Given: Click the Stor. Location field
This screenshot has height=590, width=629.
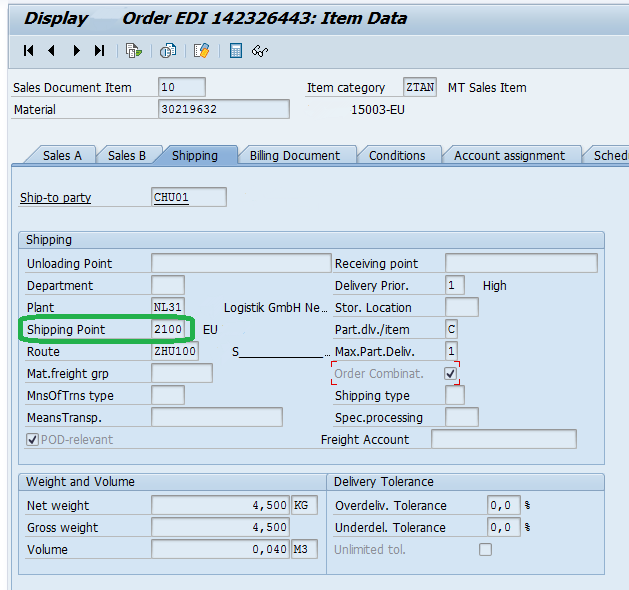Looking at the screenshot, I should click(x=462, y=307).
